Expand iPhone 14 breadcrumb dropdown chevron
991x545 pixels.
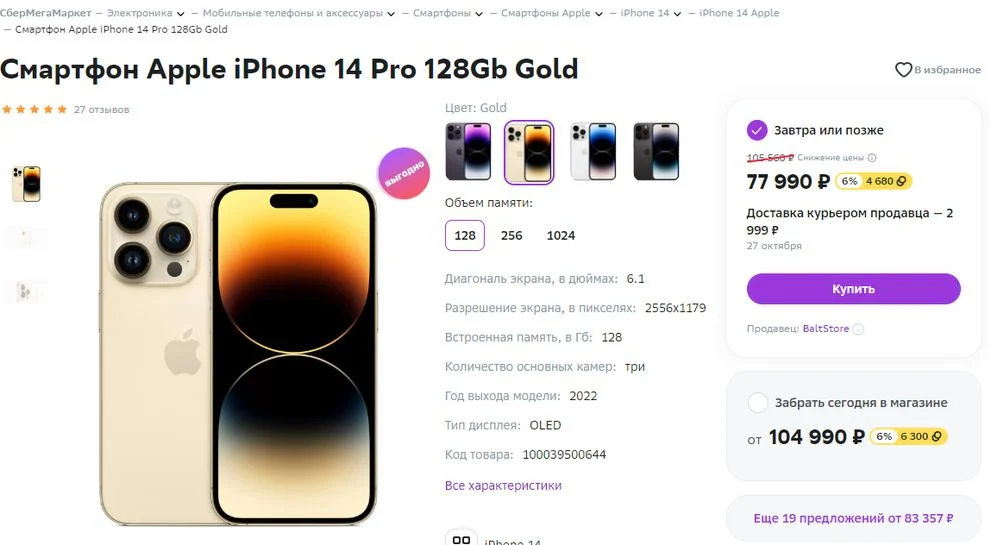pos(677,13)
